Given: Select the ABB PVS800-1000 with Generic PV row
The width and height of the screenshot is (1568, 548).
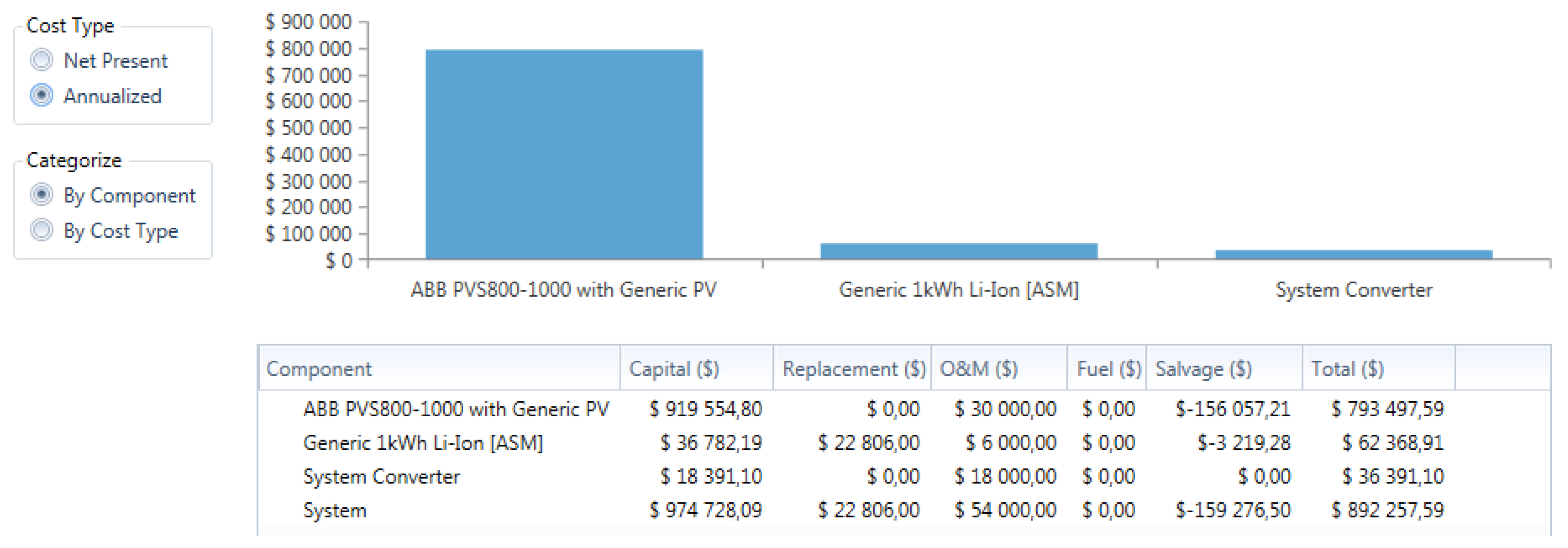Looking at the screenshot, I should 455,409.
